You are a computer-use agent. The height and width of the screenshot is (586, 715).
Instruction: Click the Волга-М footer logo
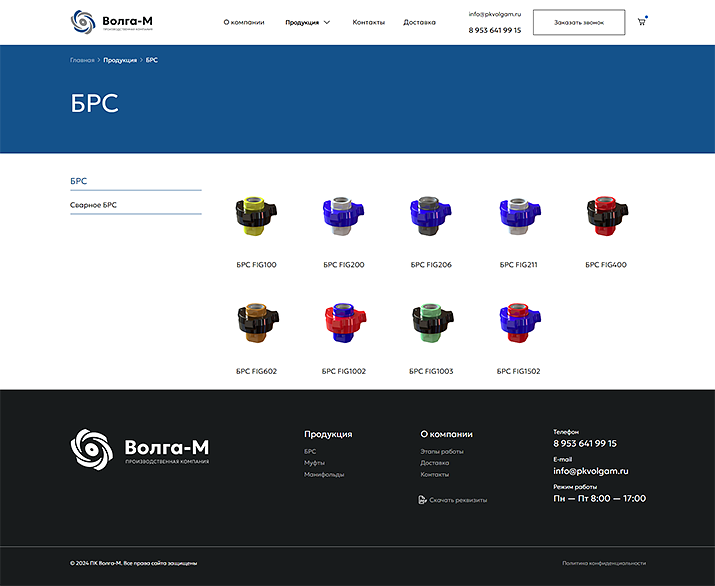pyautogui.click(x=139, y=449)
